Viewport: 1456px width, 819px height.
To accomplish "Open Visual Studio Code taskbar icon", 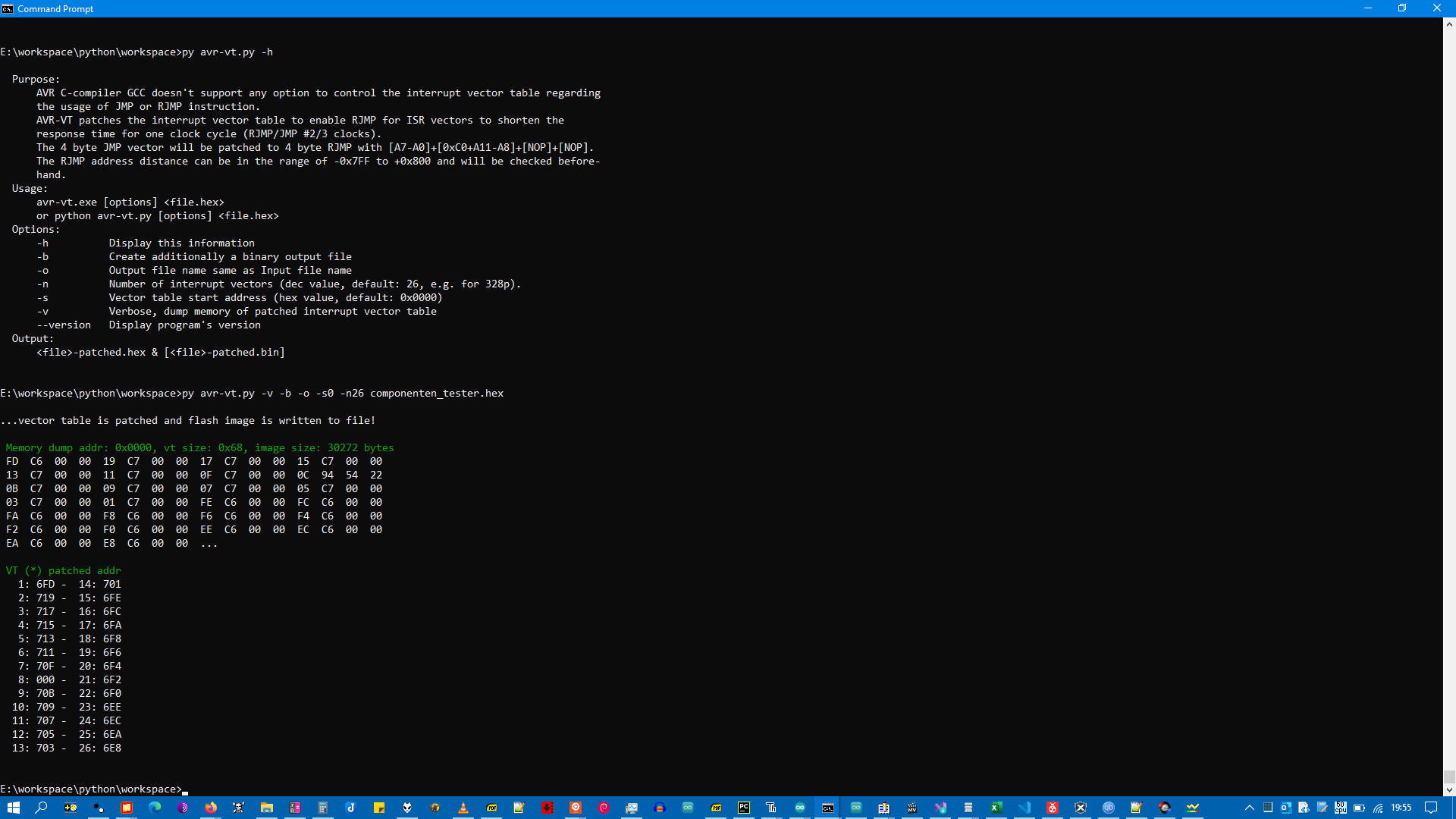I will click(x=1025, y=808).
